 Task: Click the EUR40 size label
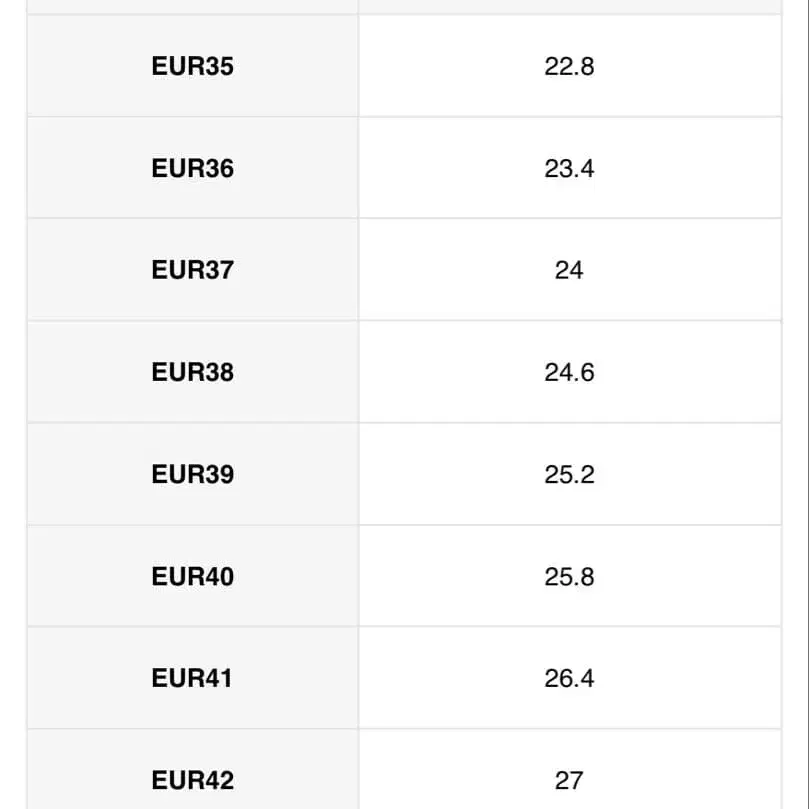(193, 576)
